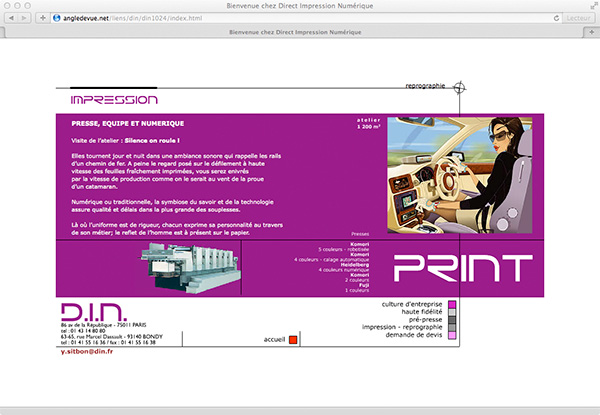Click the culture d'entreprise menu item
The image size is (600, 415).
410,302
